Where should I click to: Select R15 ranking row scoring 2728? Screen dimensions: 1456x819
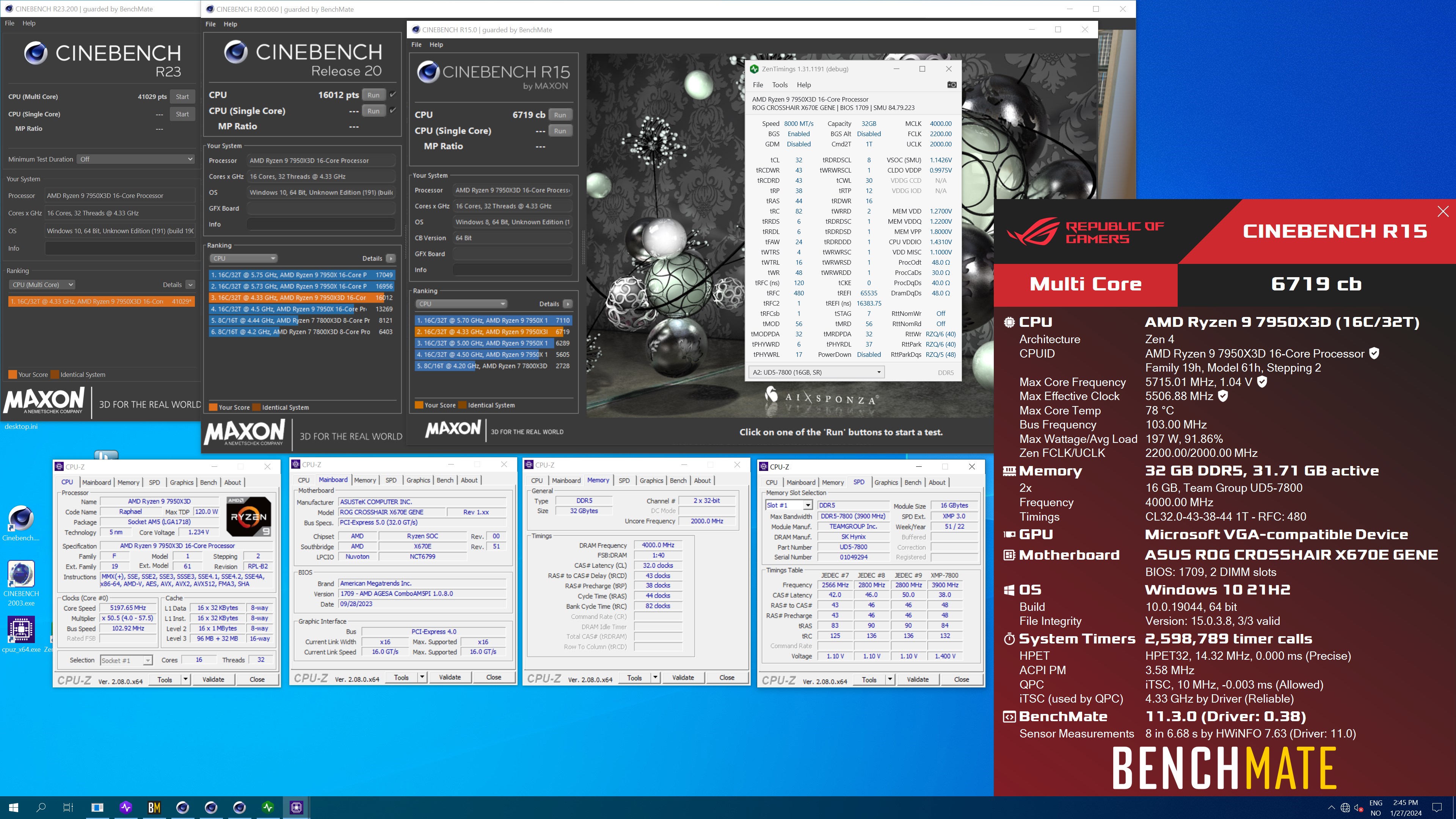(493, 366)
